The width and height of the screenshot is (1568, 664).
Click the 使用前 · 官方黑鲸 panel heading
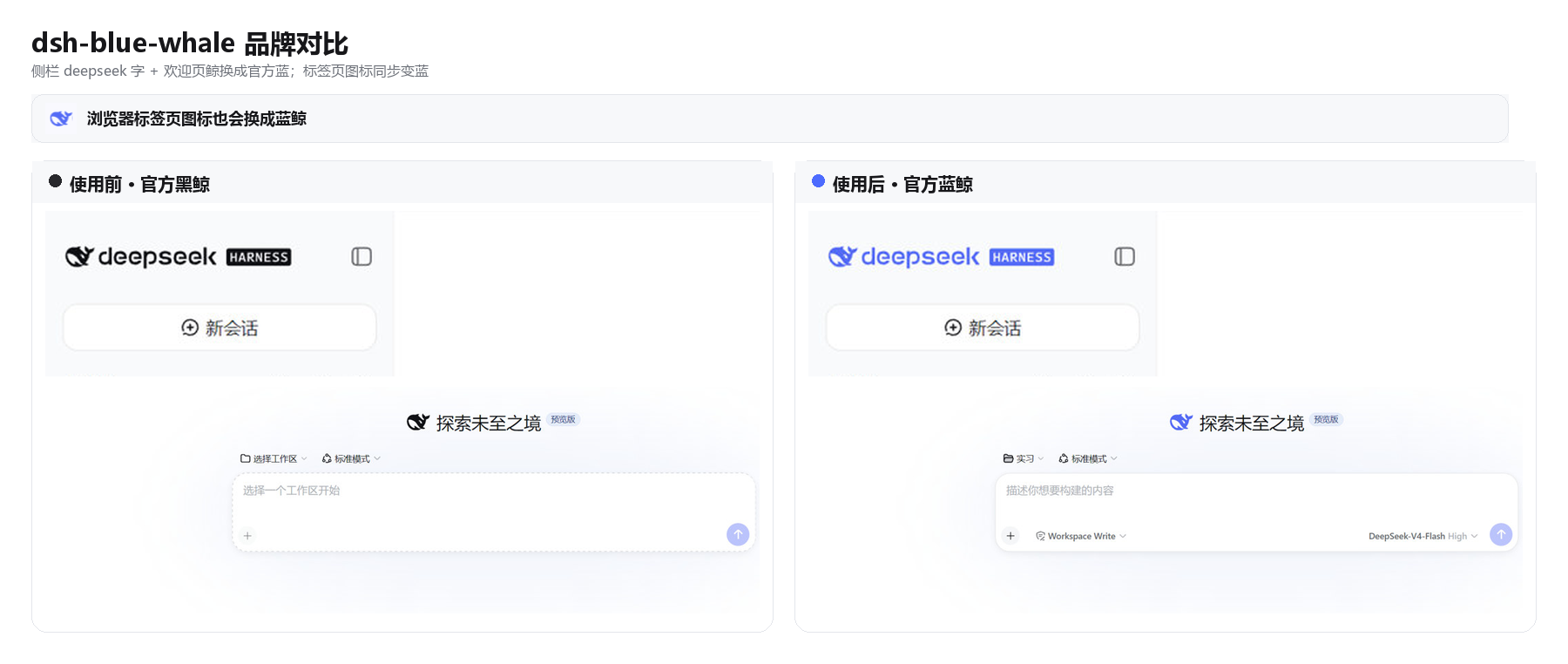(x=139, y=184)
